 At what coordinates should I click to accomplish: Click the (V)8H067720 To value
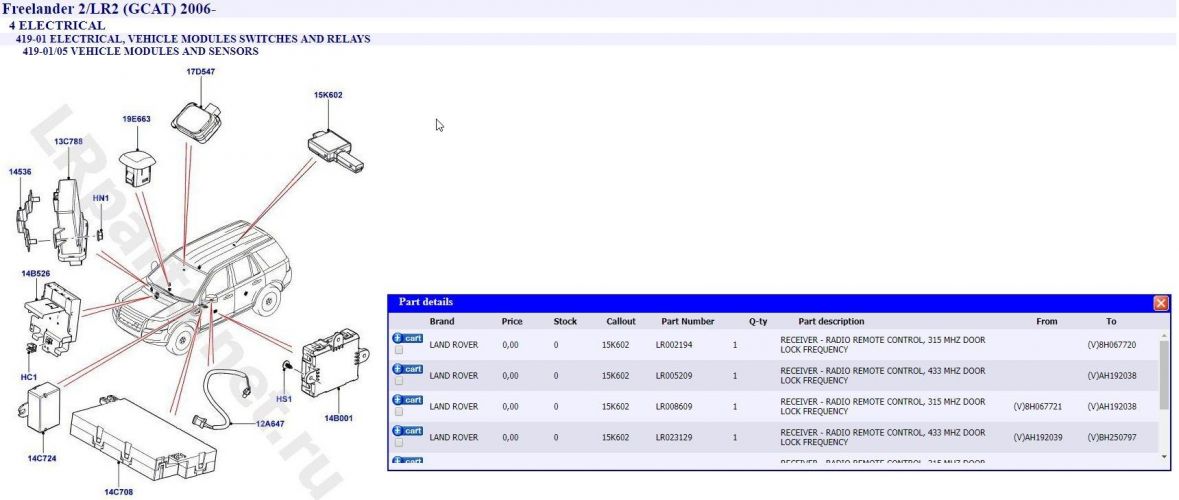[x=1112, y=345]
